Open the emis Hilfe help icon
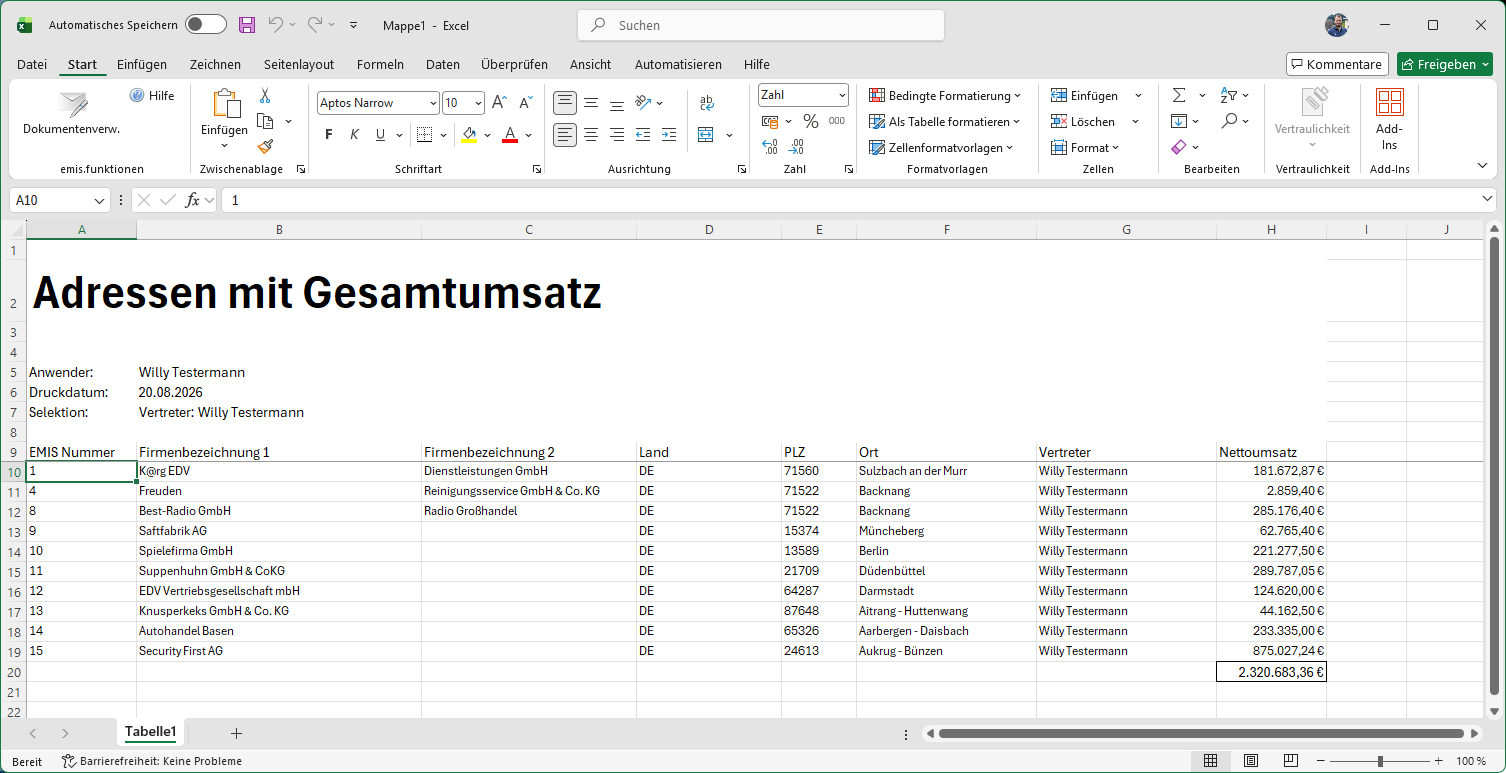1506x773 pixels. click(x=152, y=96)
